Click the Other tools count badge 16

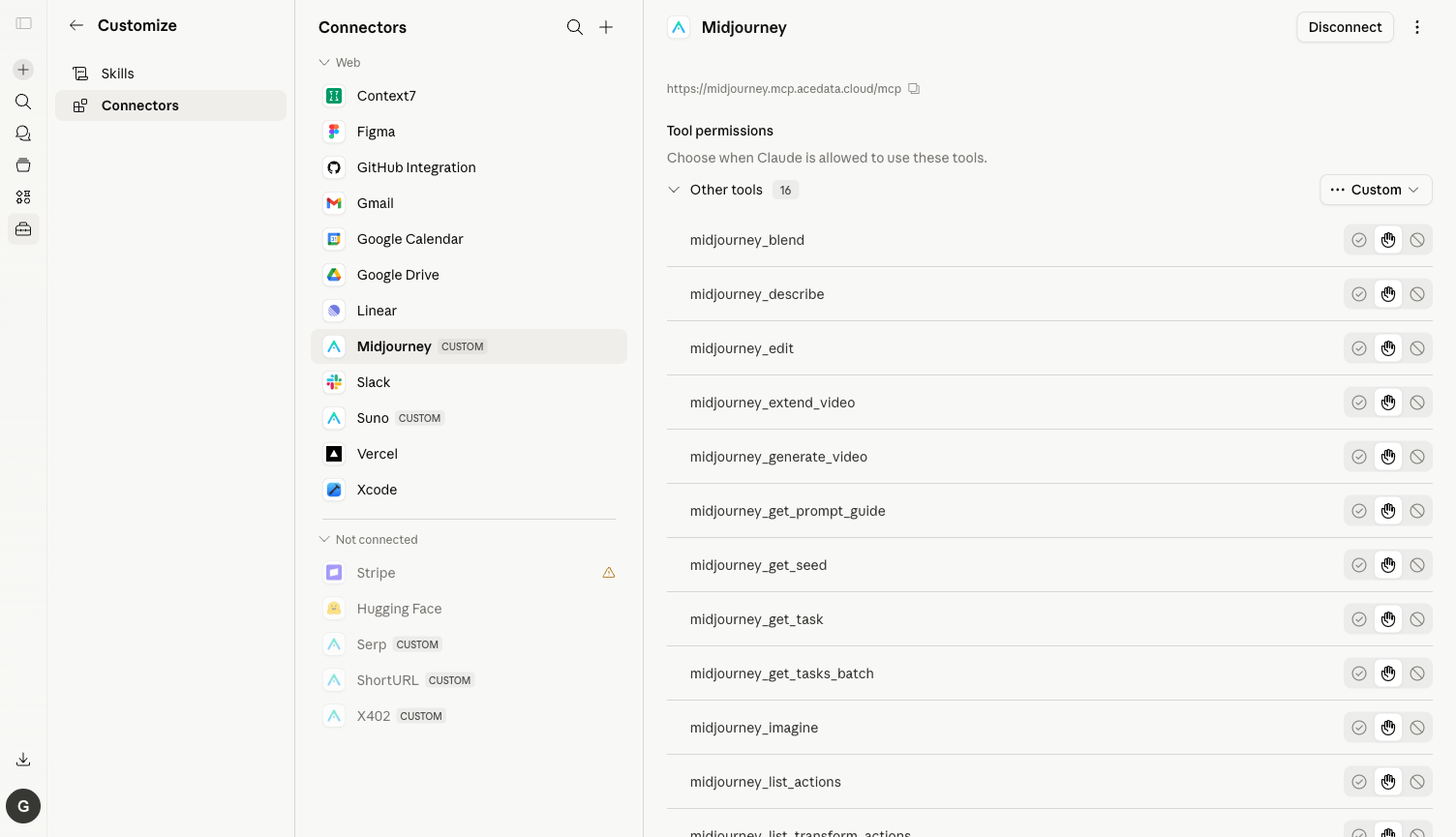(785, 190)
